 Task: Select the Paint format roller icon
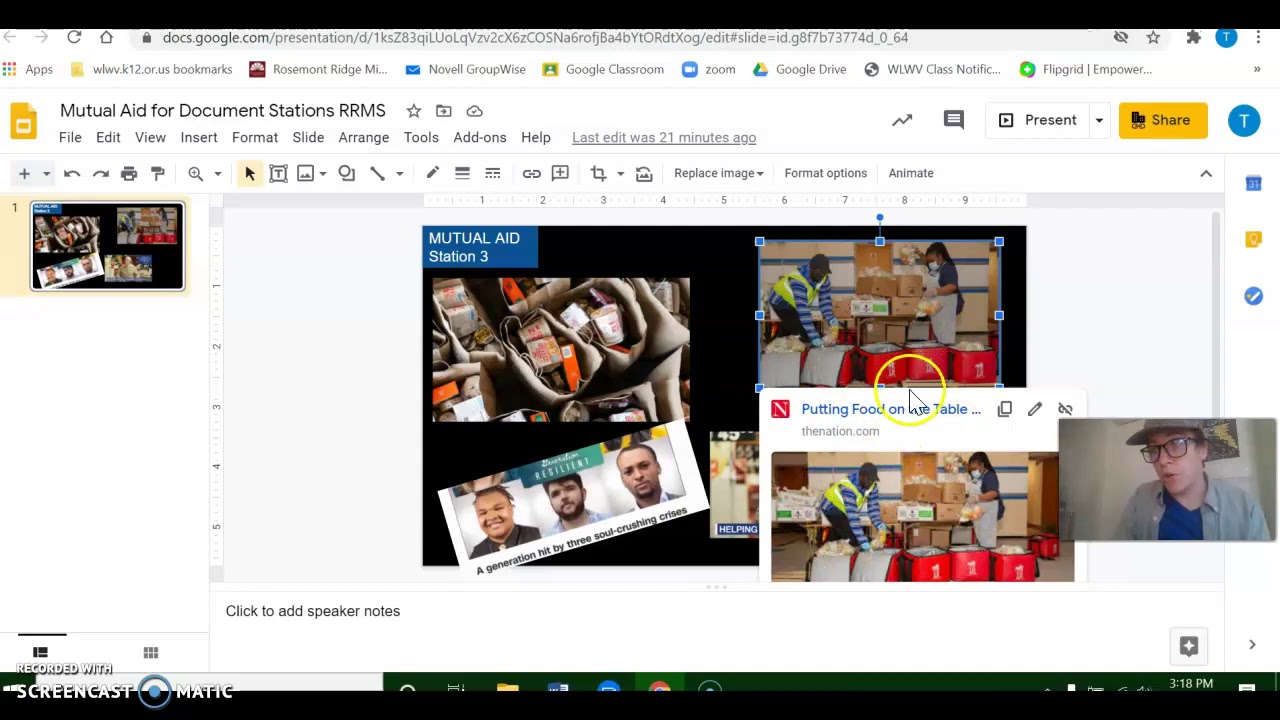(x=157, y=173)
